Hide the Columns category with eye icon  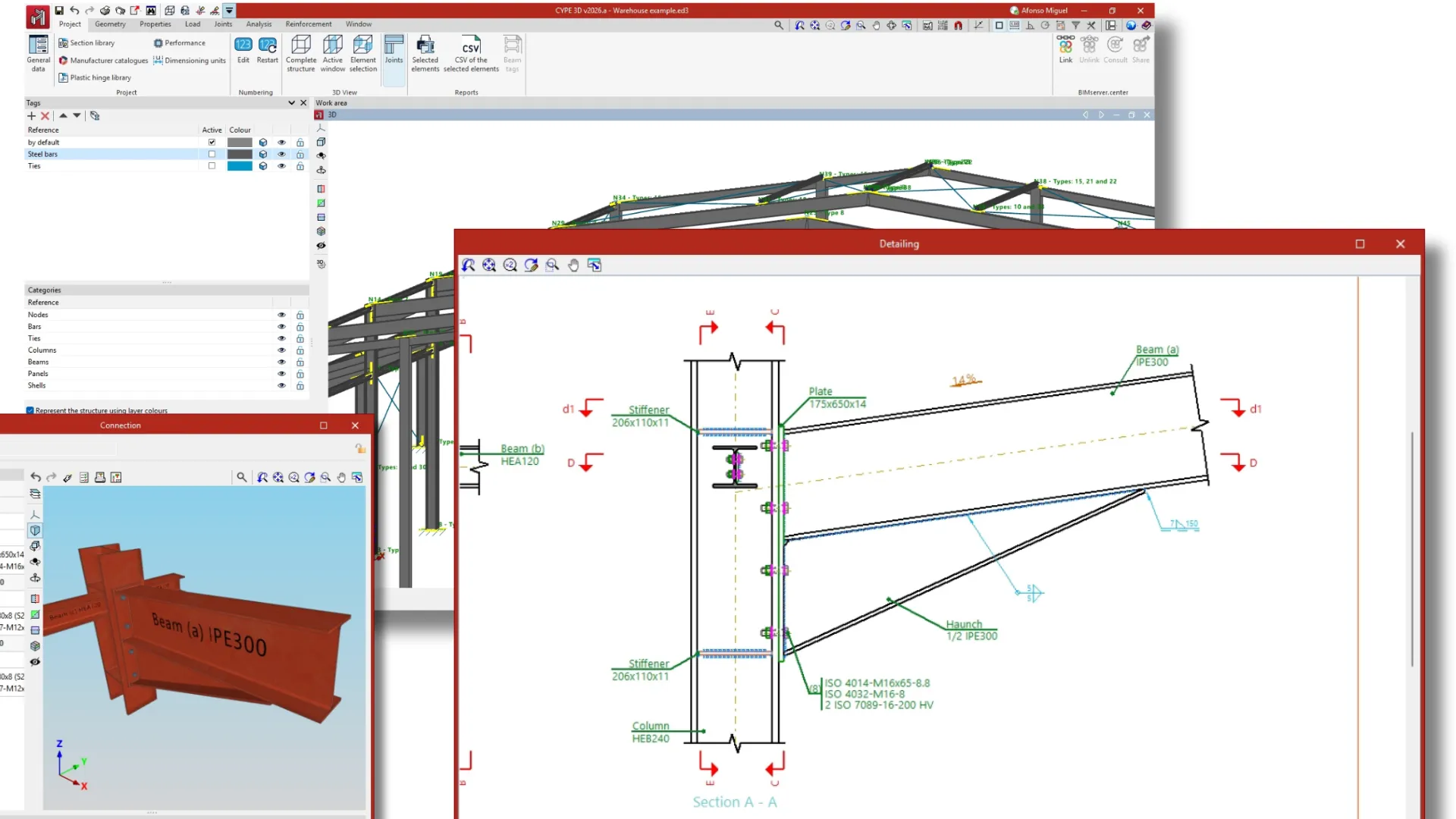pos(281,350)
